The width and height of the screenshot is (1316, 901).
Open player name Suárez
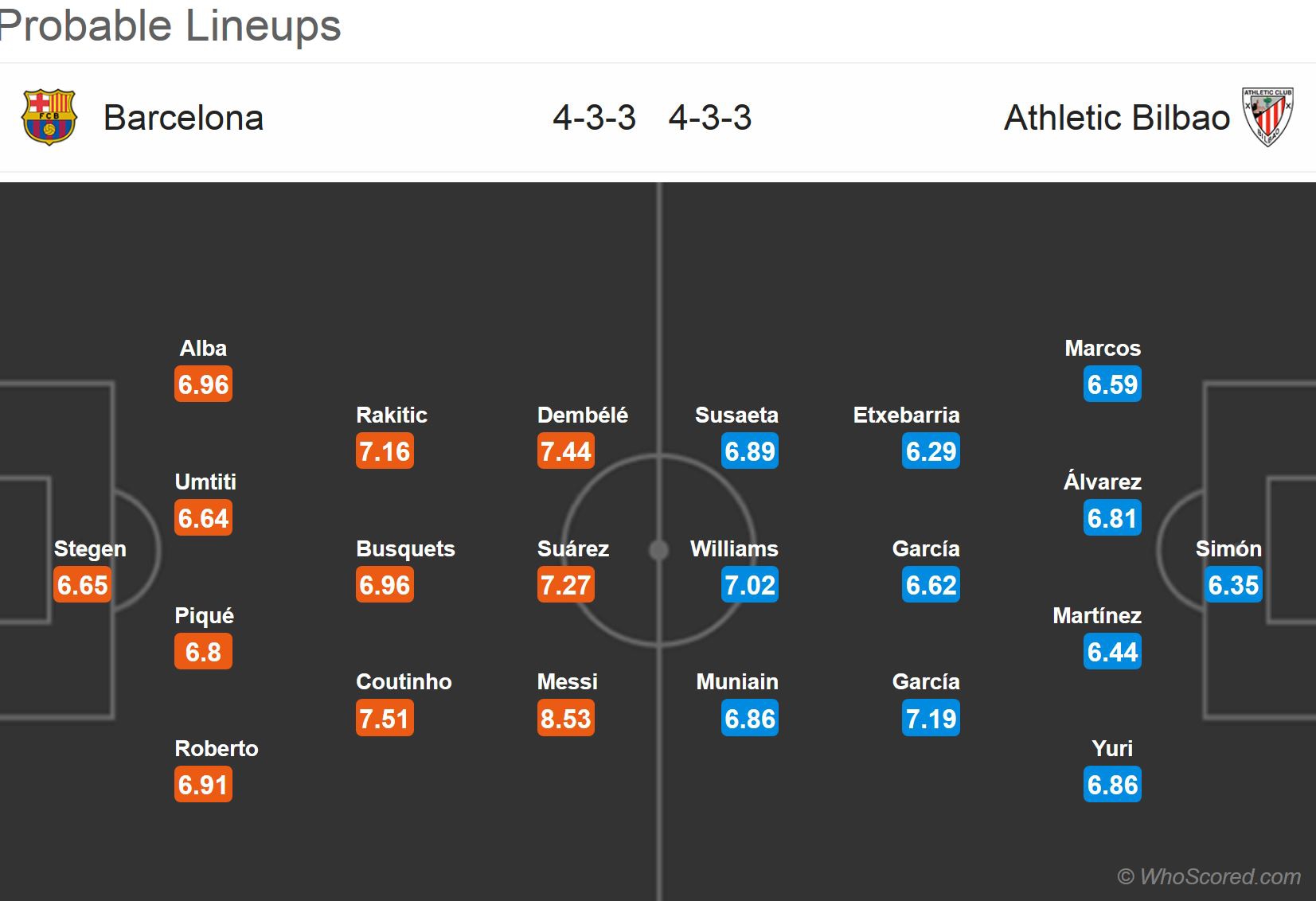572,548
